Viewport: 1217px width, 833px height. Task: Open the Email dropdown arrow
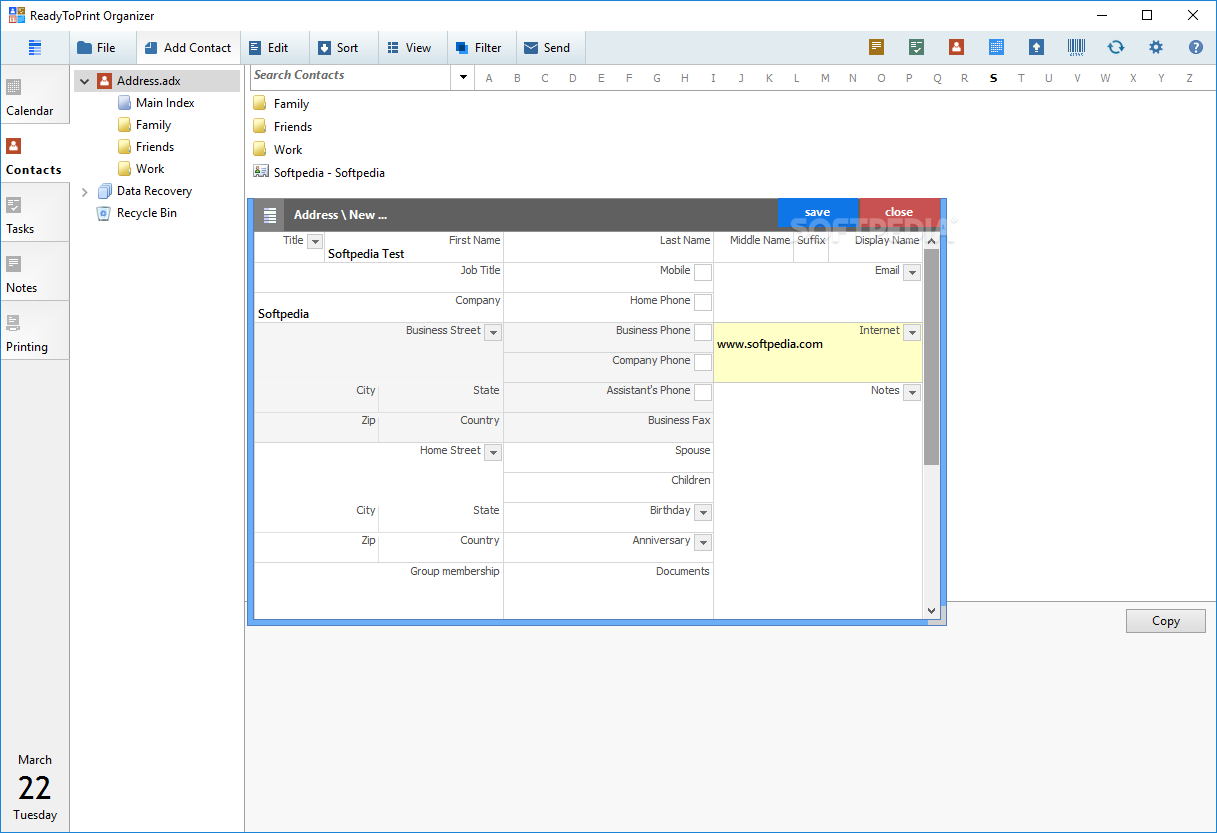point(911,272)
